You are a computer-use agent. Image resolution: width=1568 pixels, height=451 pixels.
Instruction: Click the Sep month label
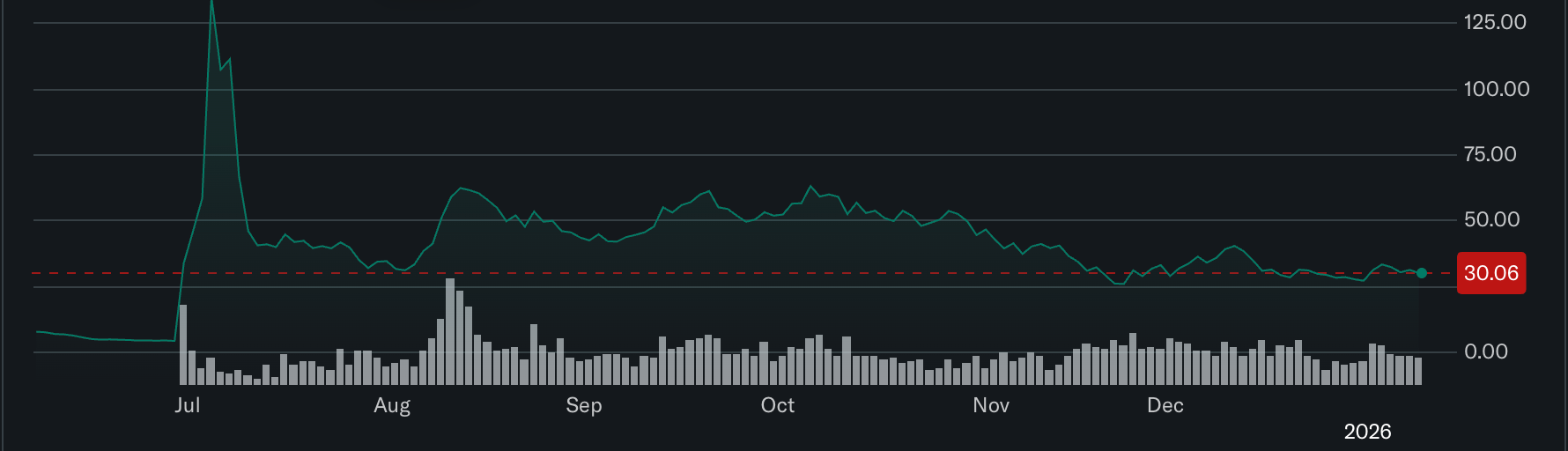click(x=584, y=405)
